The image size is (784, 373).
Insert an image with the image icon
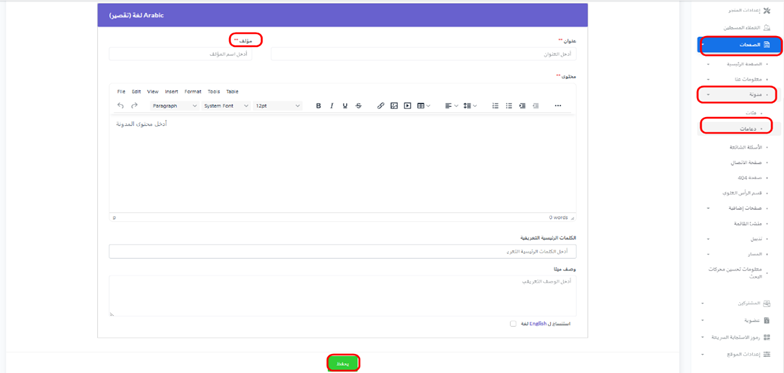point(394,106)
